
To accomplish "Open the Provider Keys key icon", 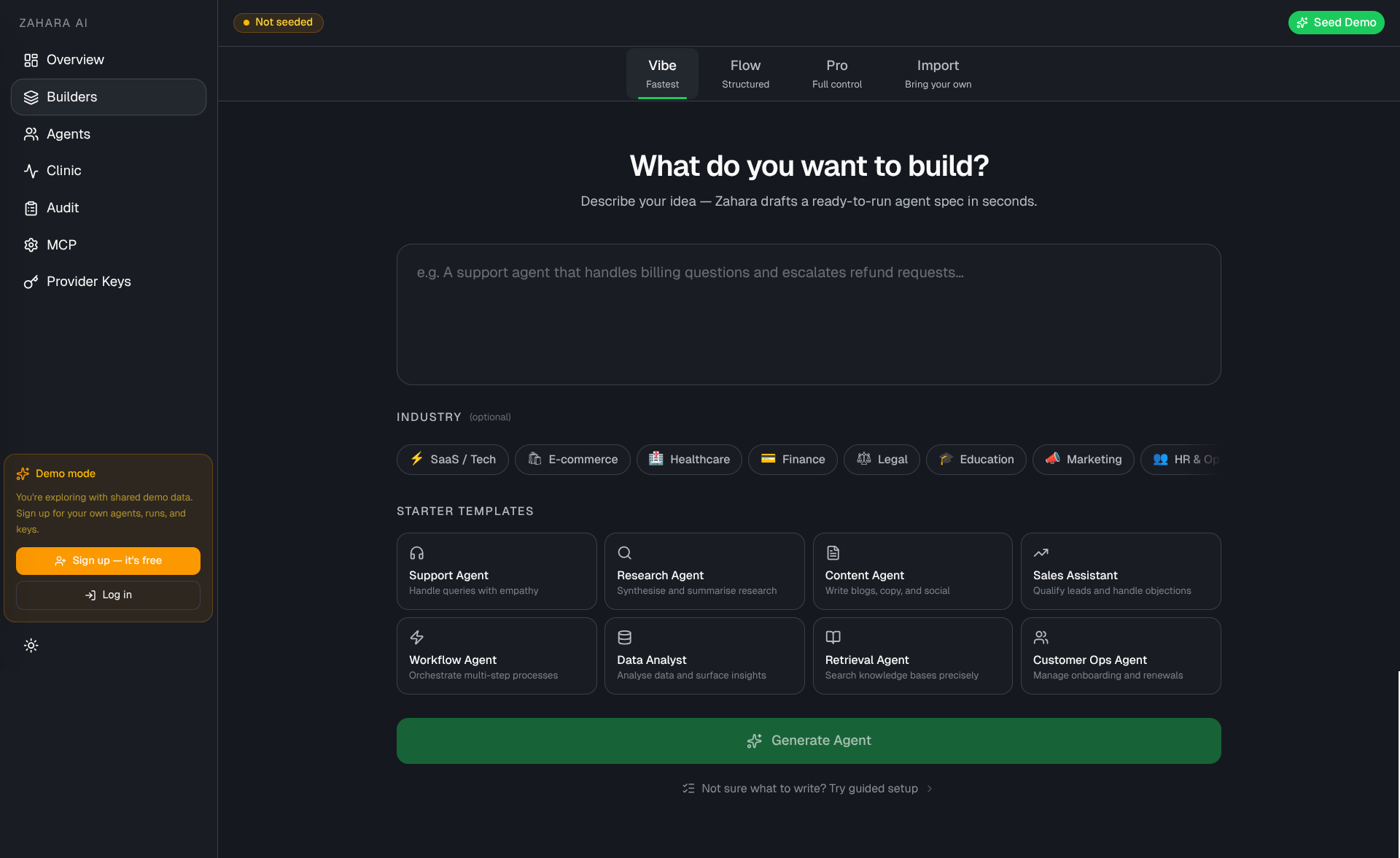I will 31,282.
